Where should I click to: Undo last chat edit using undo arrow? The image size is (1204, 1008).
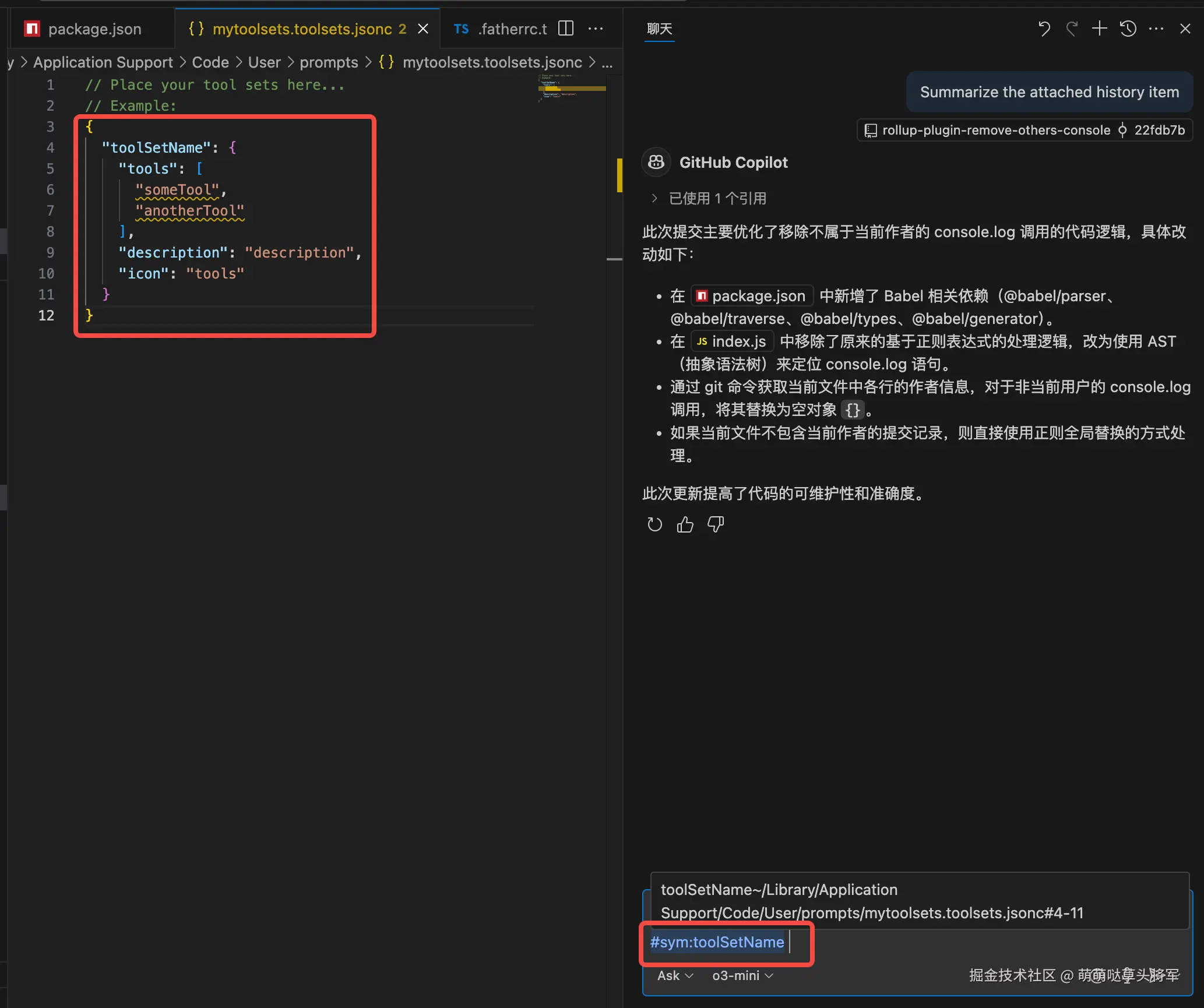(x=1044, y=29)
